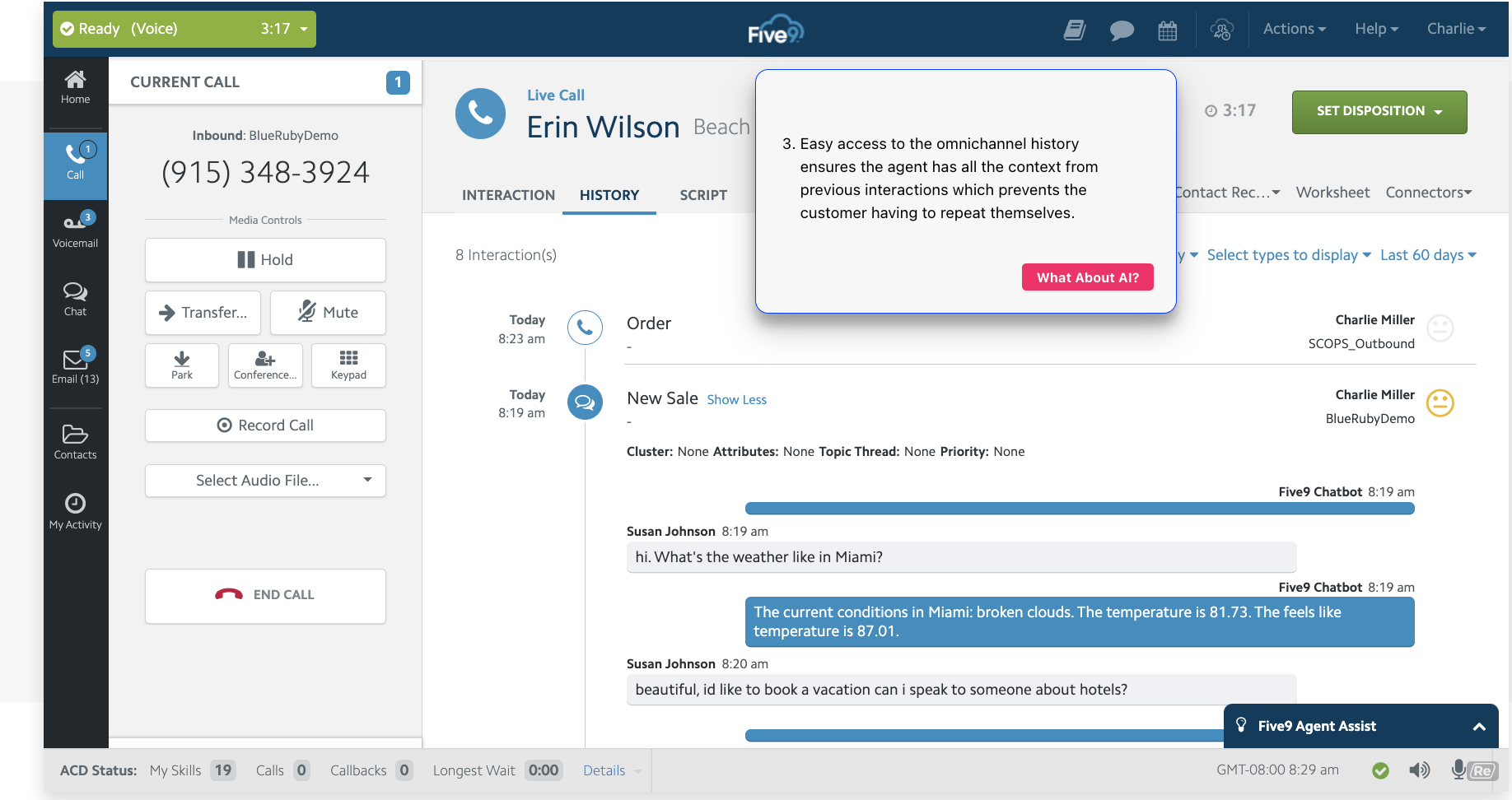Open Email (13) in the sidebar
Screen dimensions: 1512x800
coord(75,366)
